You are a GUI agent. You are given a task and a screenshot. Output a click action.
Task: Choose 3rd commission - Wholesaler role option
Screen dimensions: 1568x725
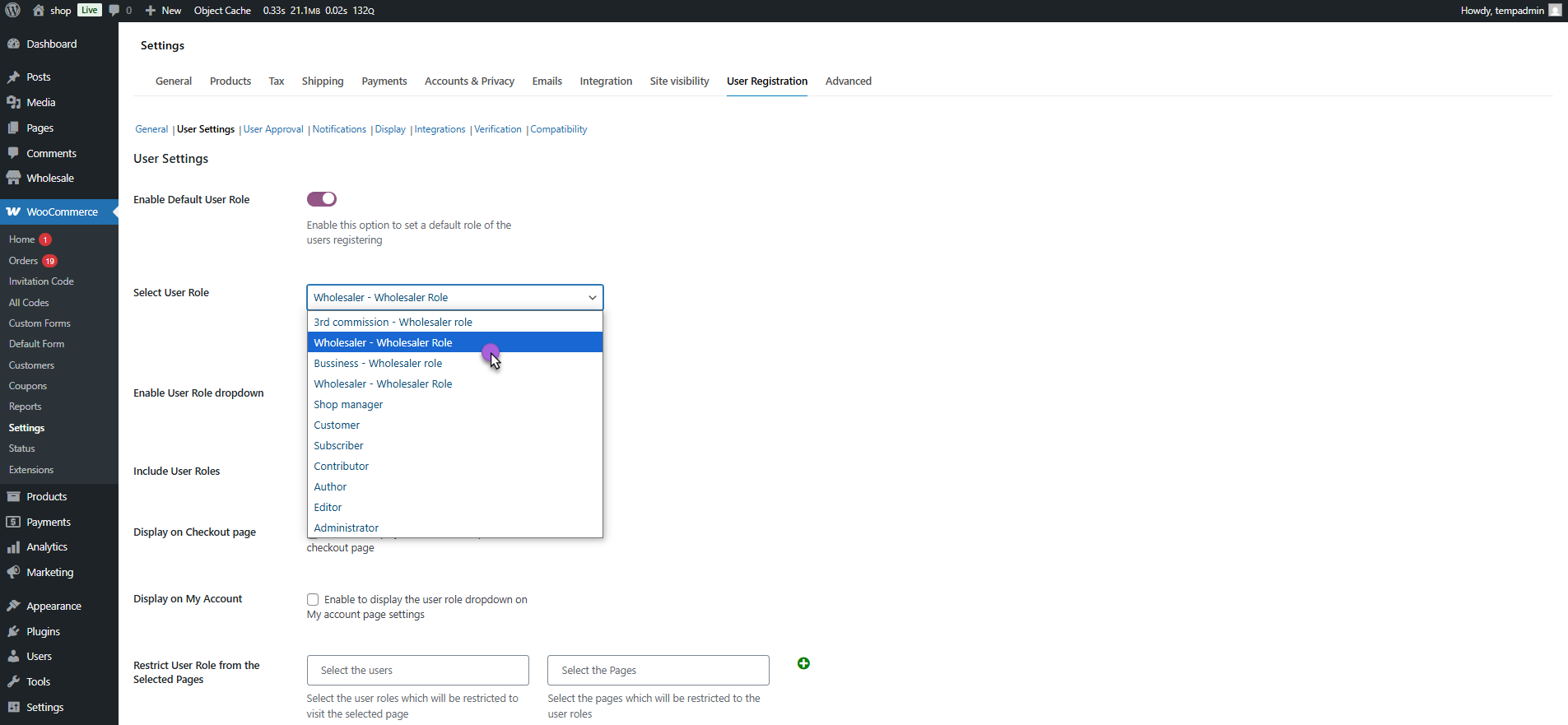[x=455, y=322]
